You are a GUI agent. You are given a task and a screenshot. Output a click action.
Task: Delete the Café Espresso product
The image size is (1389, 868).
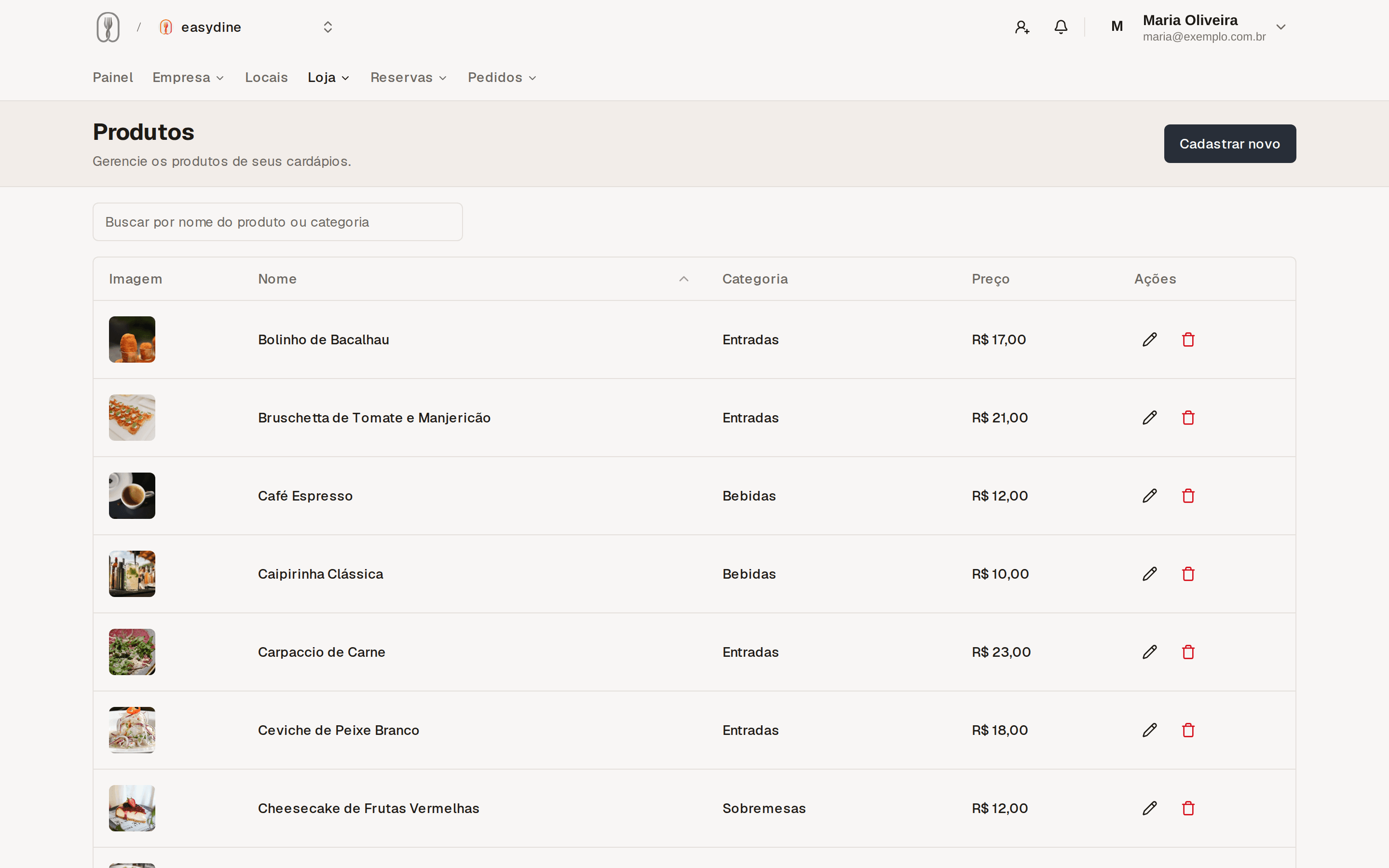[x=1188, y=495]
